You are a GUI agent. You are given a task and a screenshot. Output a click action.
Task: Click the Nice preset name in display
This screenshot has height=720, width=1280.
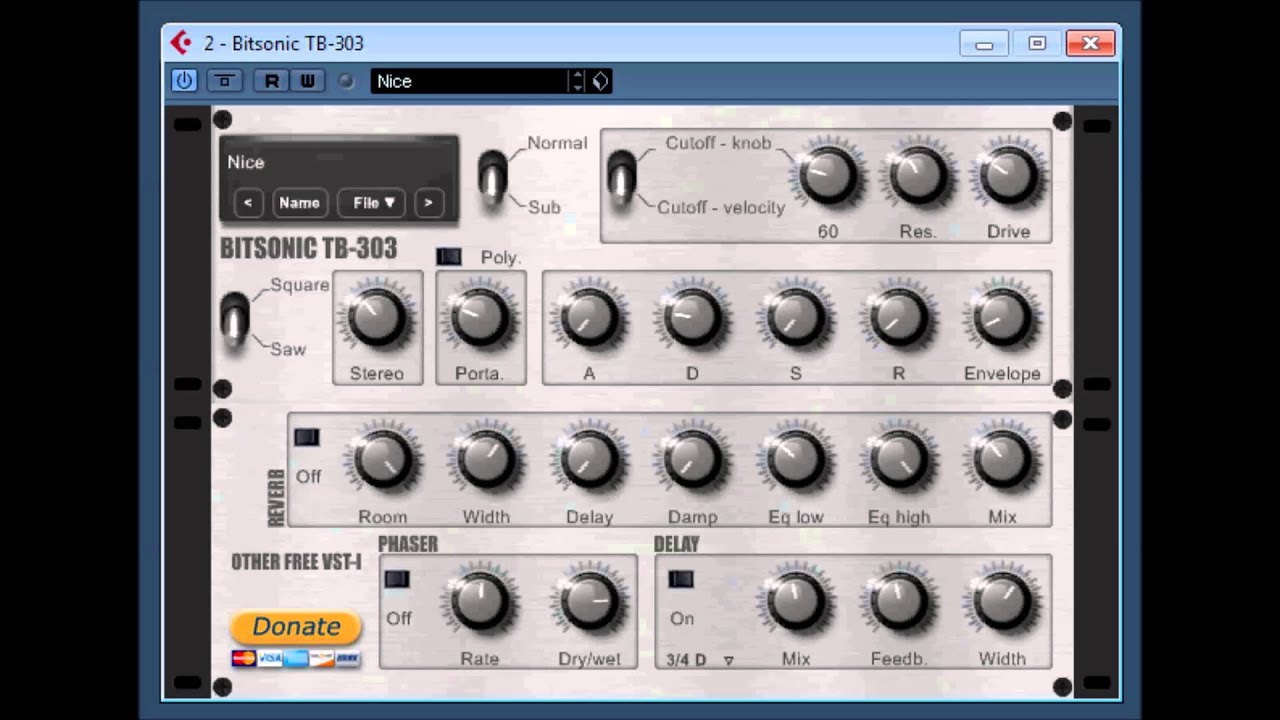point(245,162)
